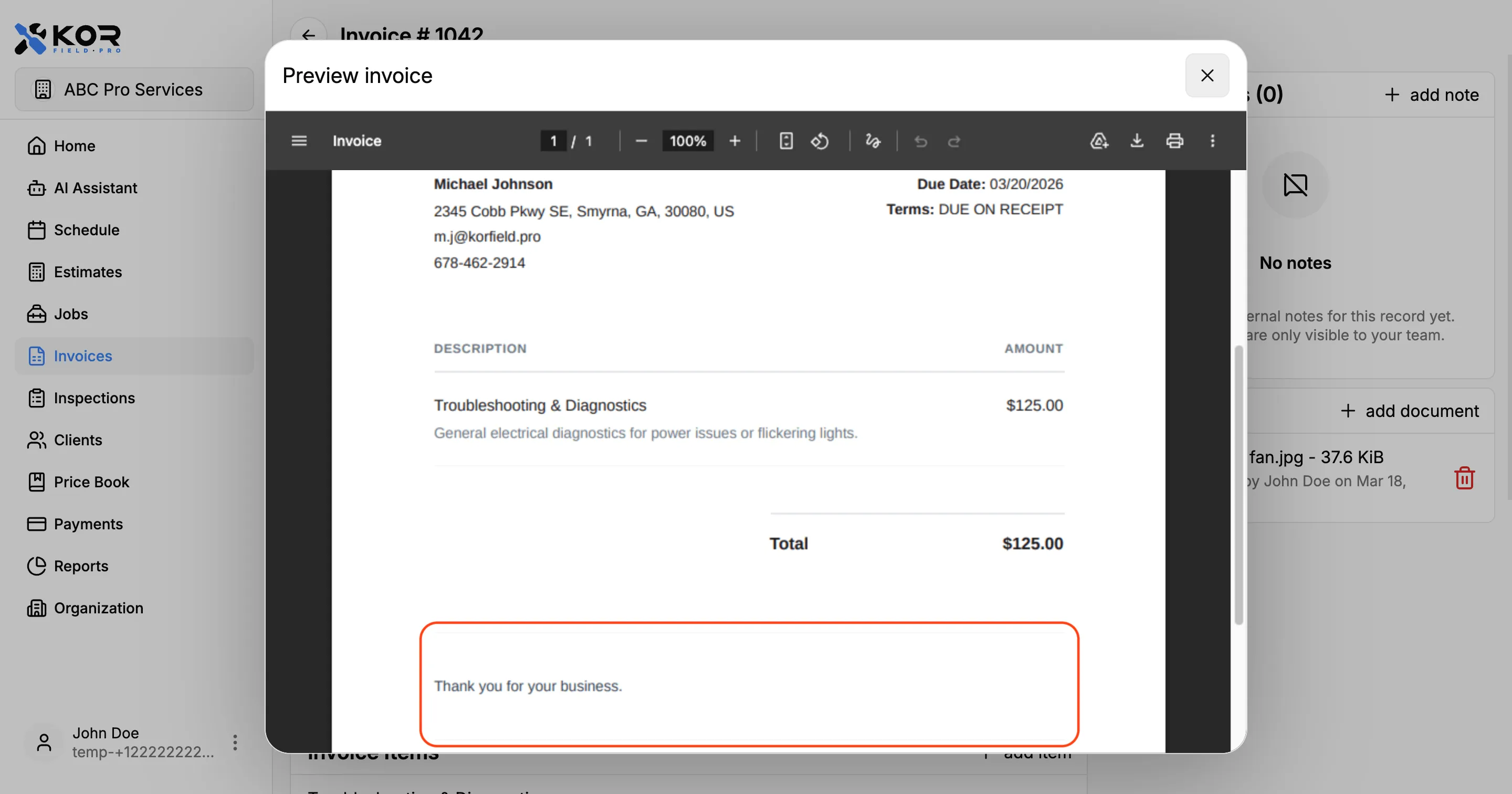Save invoice to Drive
Screen dimensions: 1512x794
1099,141
